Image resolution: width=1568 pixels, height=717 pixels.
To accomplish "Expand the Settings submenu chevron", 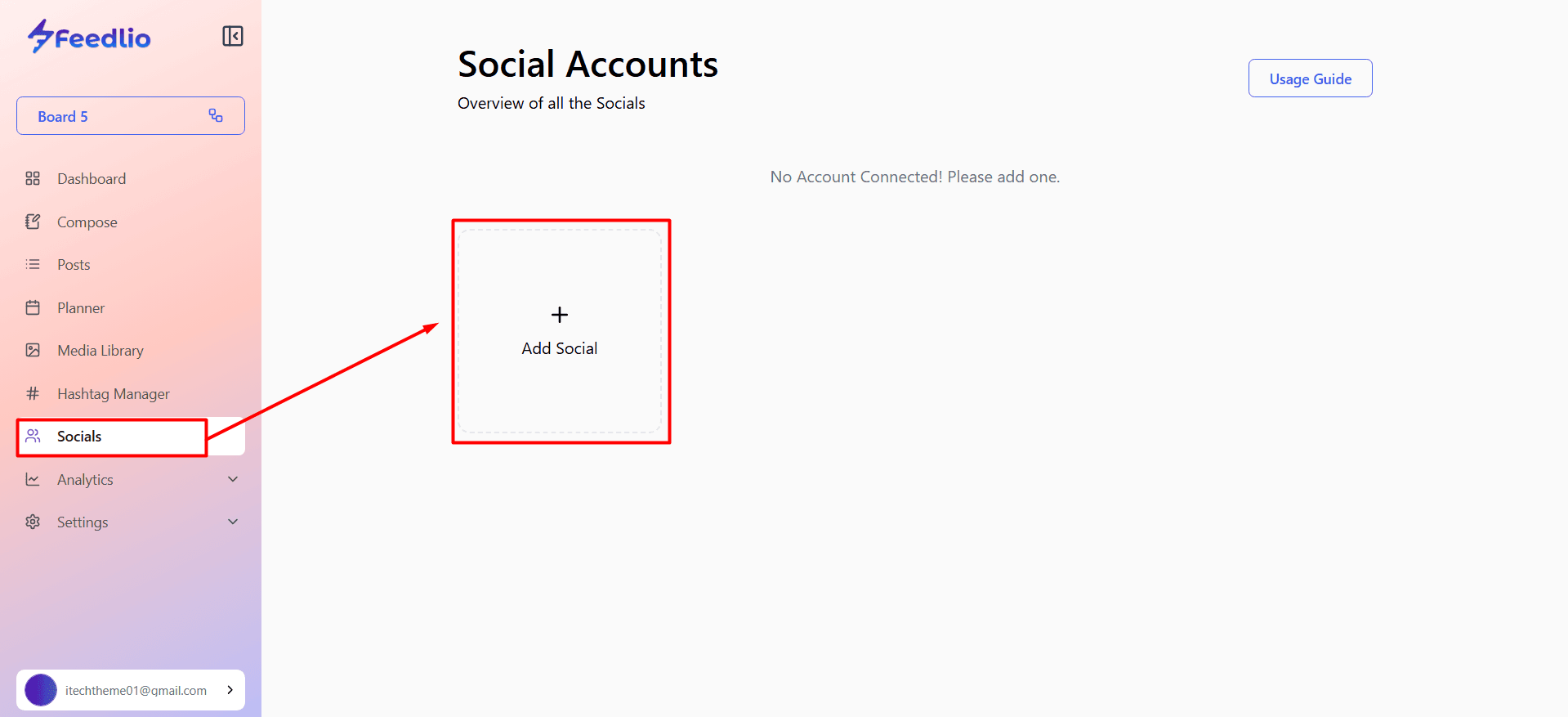I will pyautogui.click(x=233, y=522).
